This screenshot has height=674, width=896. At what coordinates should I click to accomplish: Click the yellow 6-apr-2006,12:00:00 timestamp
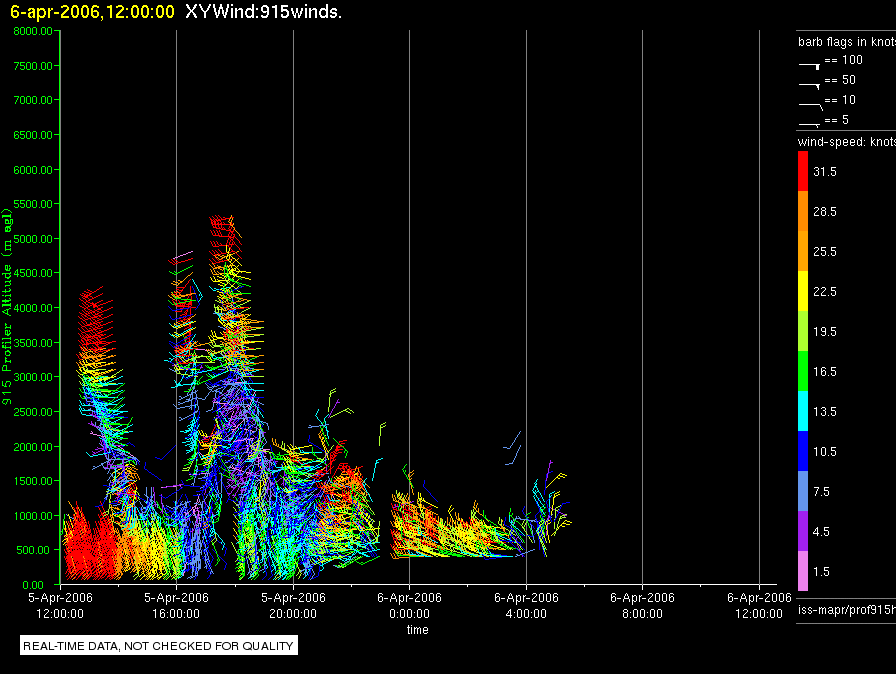coord(91,12)
